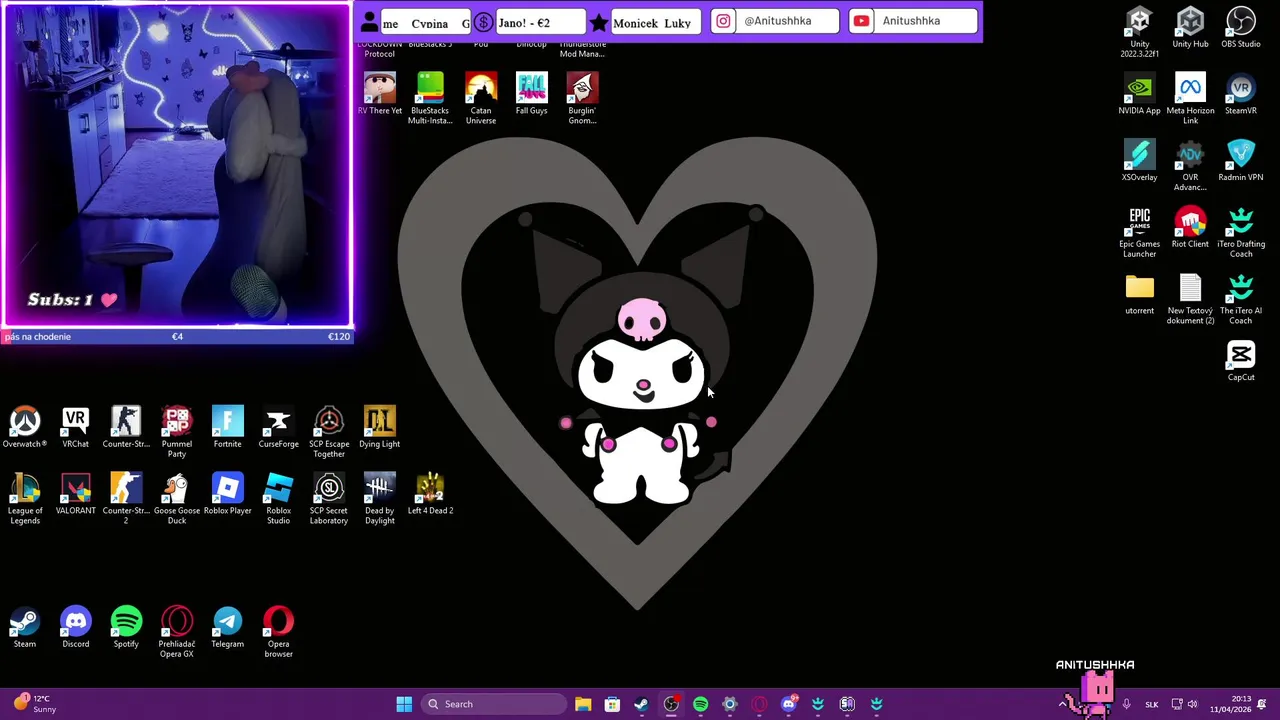
Task: Open the VALORANT desktop shortcut
Action: [75, 494]
